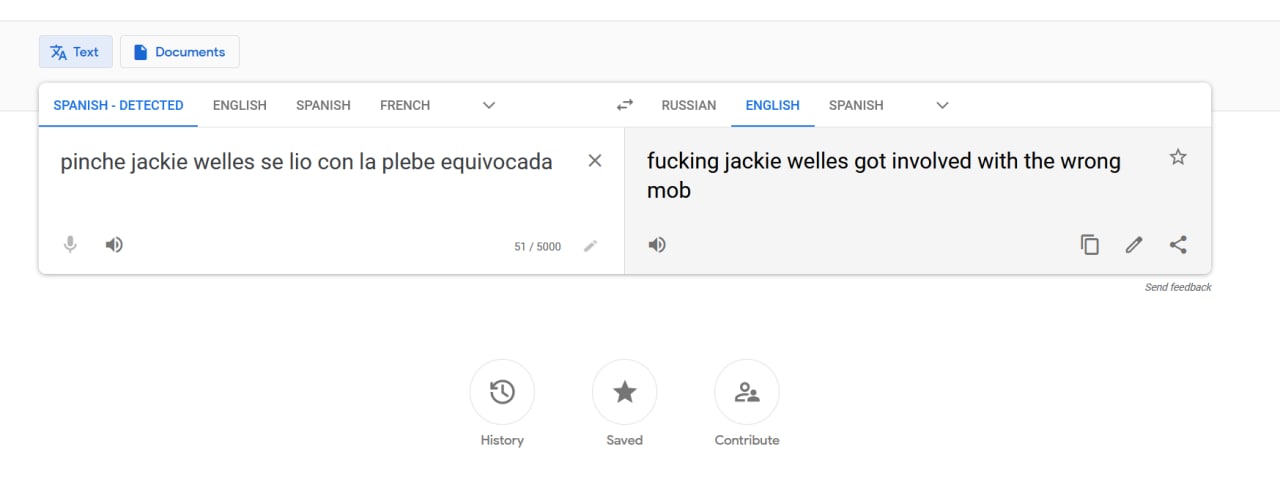
Task: Click the suggest an edit pencil icon
Action: (1134, 244)
